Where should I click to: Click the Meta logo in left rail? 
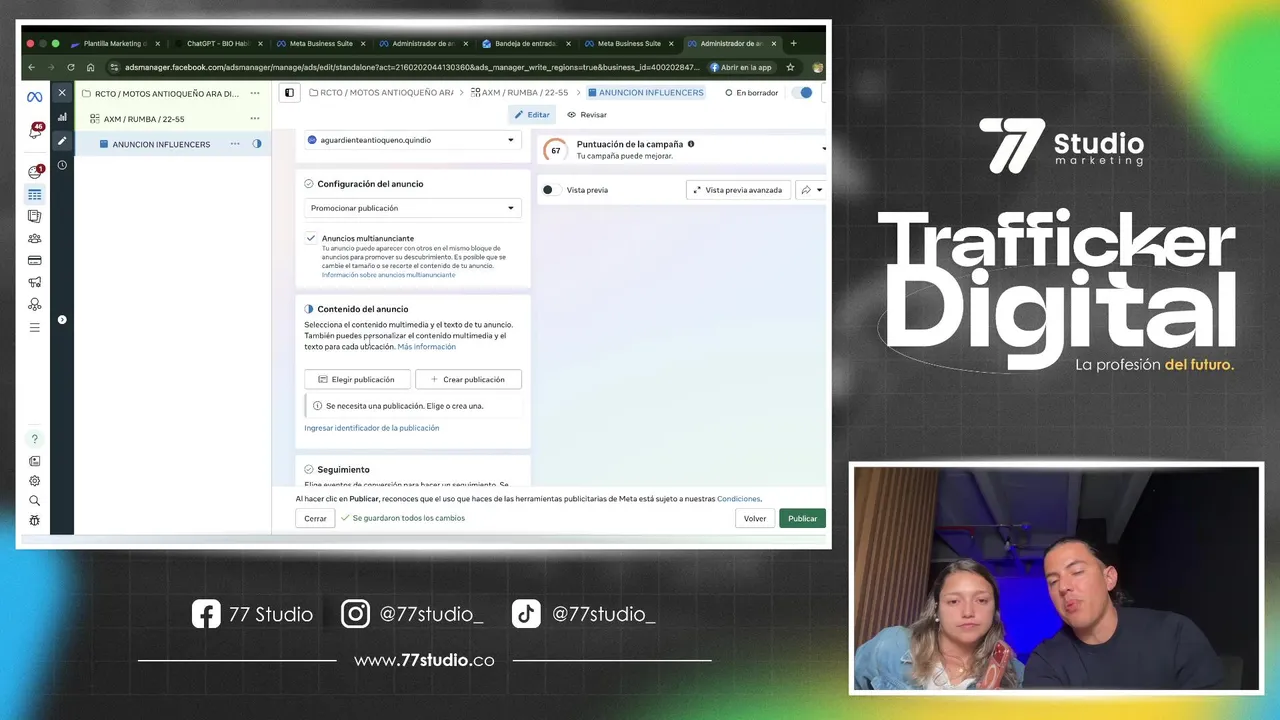pyautogui.click(x=35, y=97)
